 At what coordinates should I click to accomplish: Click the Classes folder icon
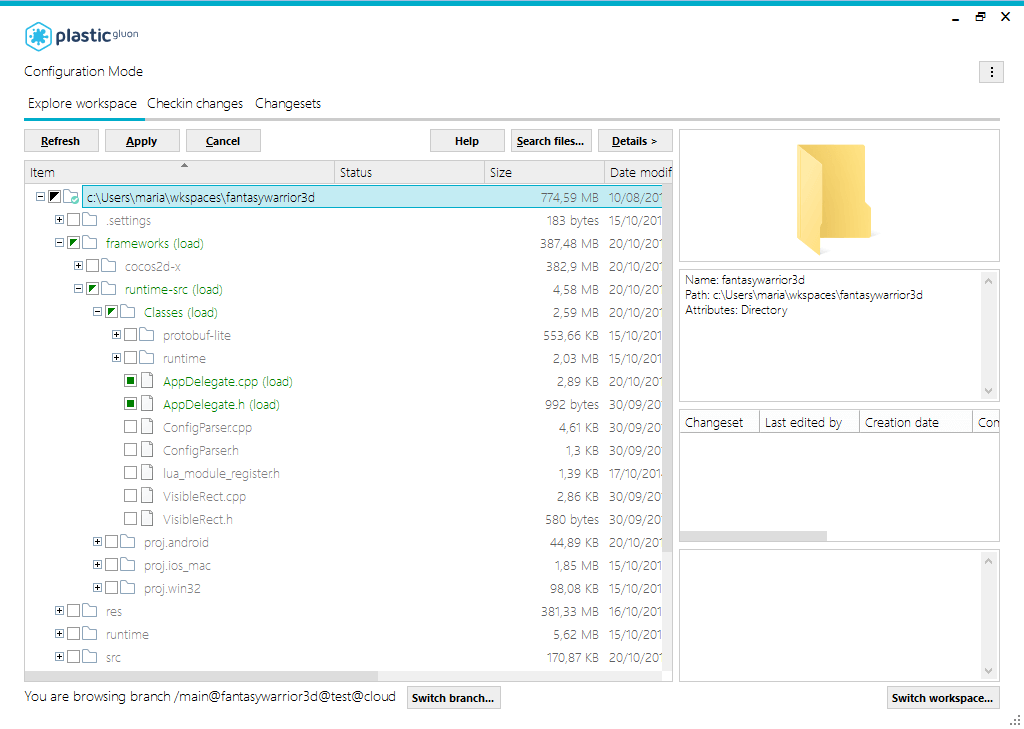(x=127, y=312)
